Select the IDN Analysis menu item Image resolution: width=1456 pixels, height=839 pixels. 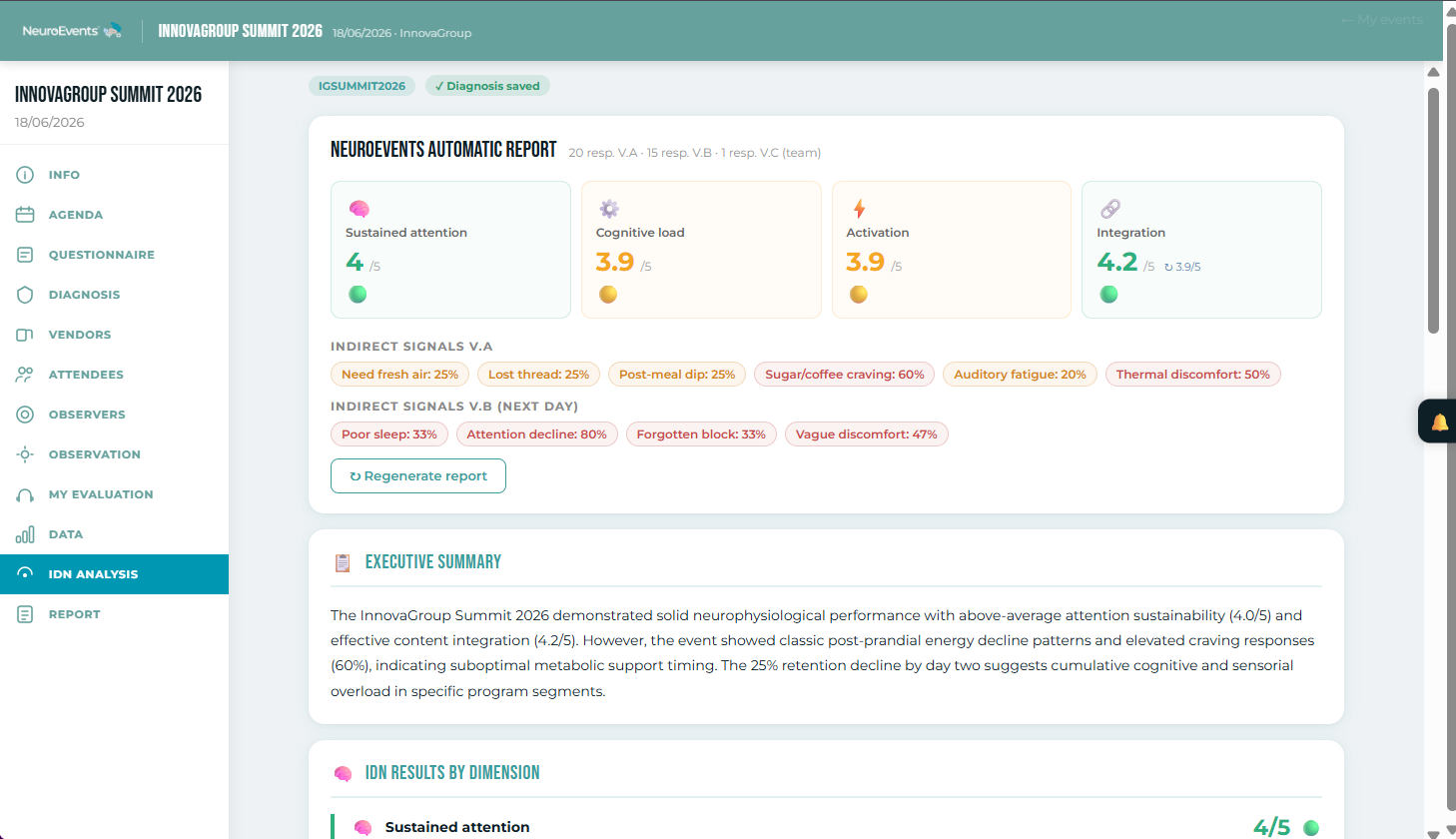pos(114,574)
